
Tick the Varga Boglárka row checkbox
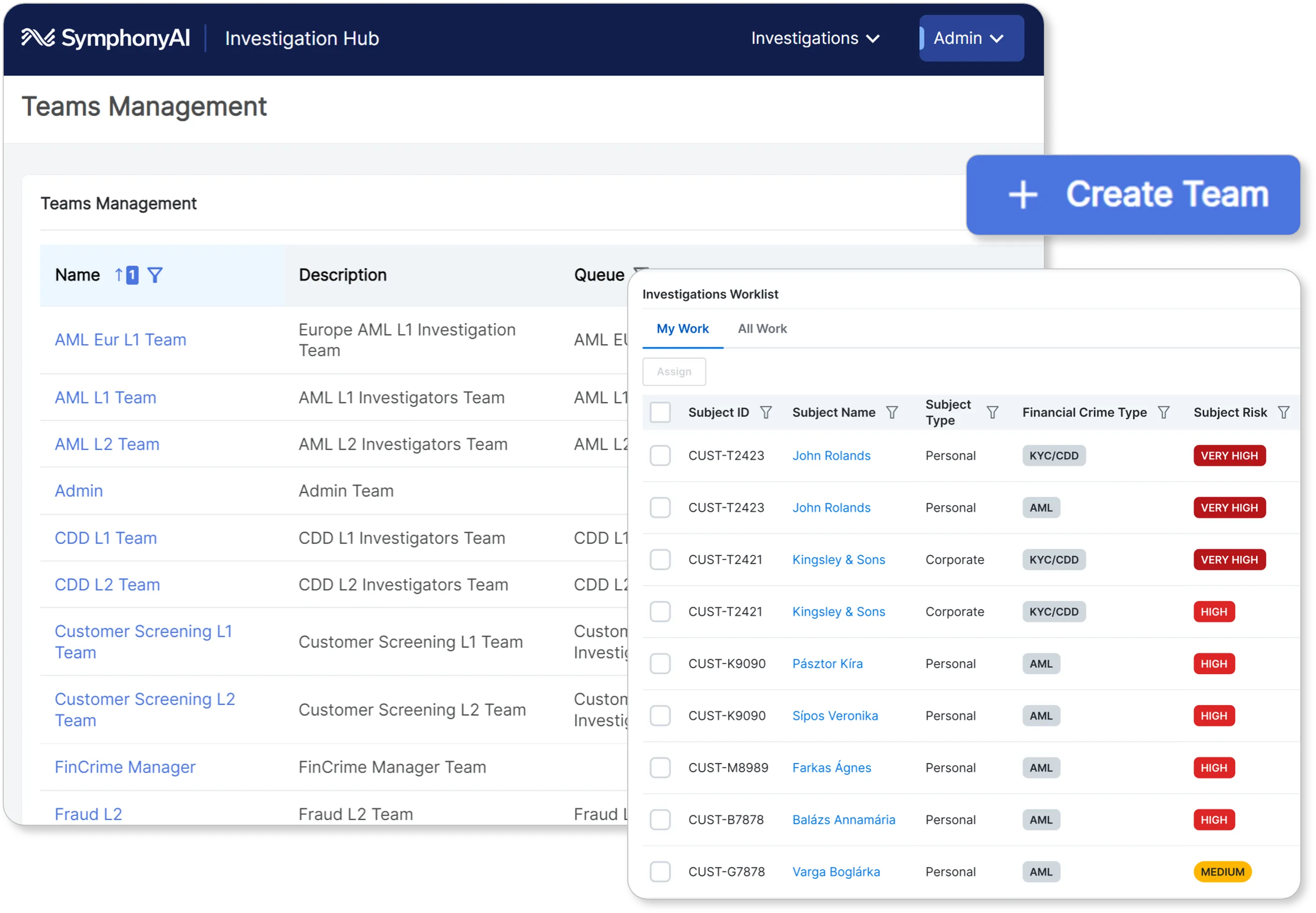[x=660, y=872]
